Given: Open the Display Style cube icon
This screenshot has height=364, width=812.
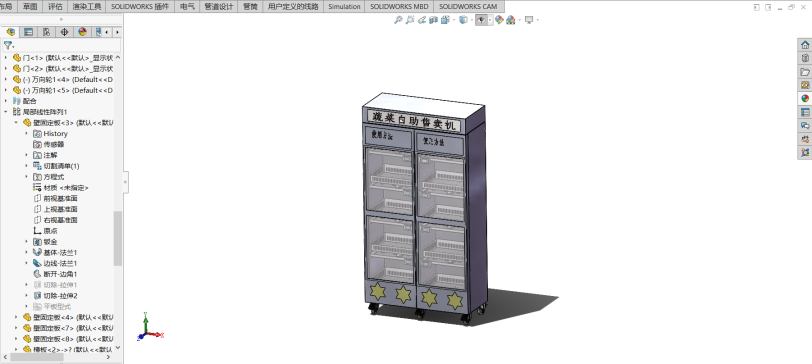Looking at the screenshot, I should 463,20.
